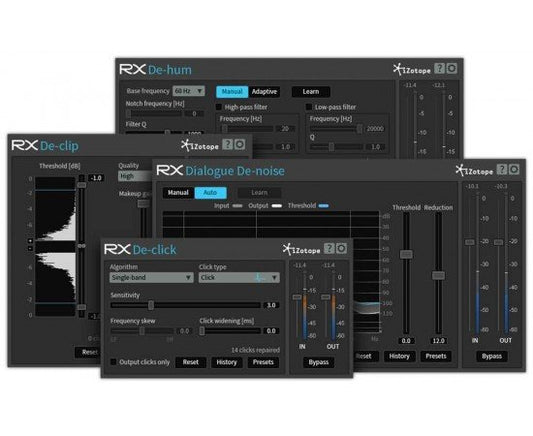This screenshot has height=436, width=533.
Task: Click iZotope logo in Dialogue De-noise window
Action: pos(474,171)
